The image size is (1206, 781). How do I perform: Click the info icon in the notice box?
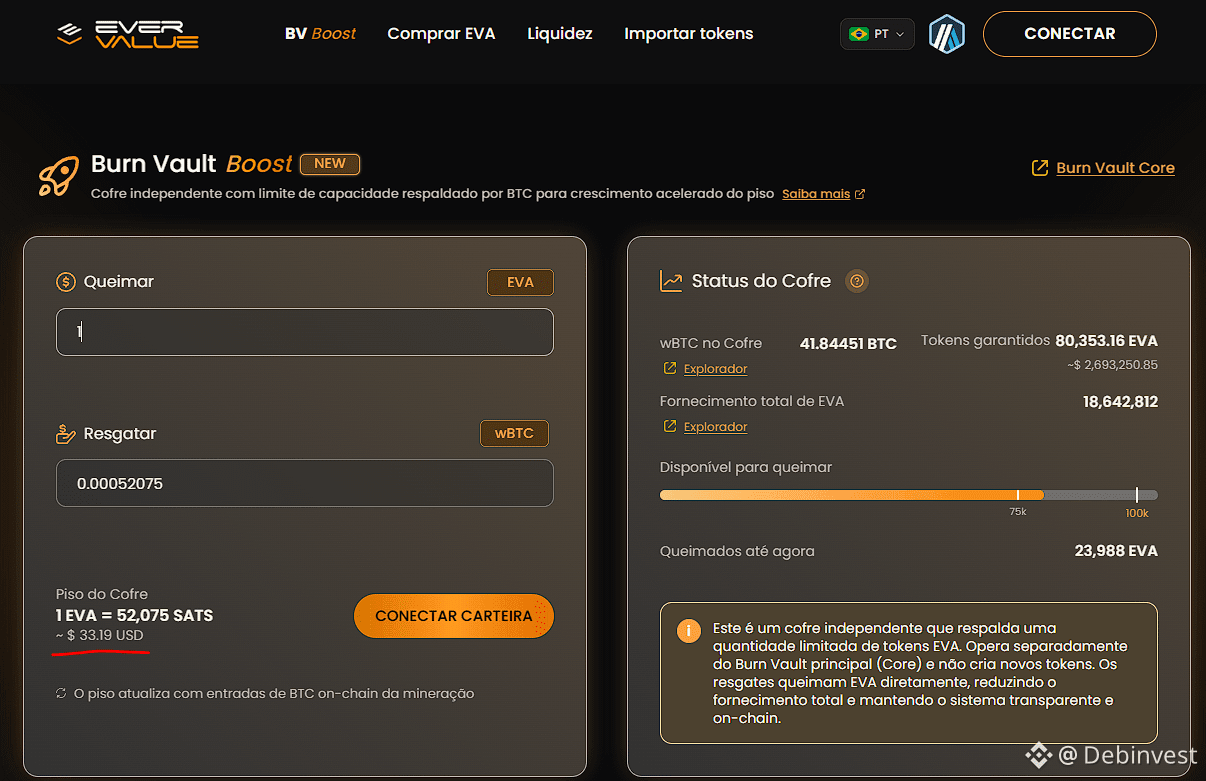[688, 631]
